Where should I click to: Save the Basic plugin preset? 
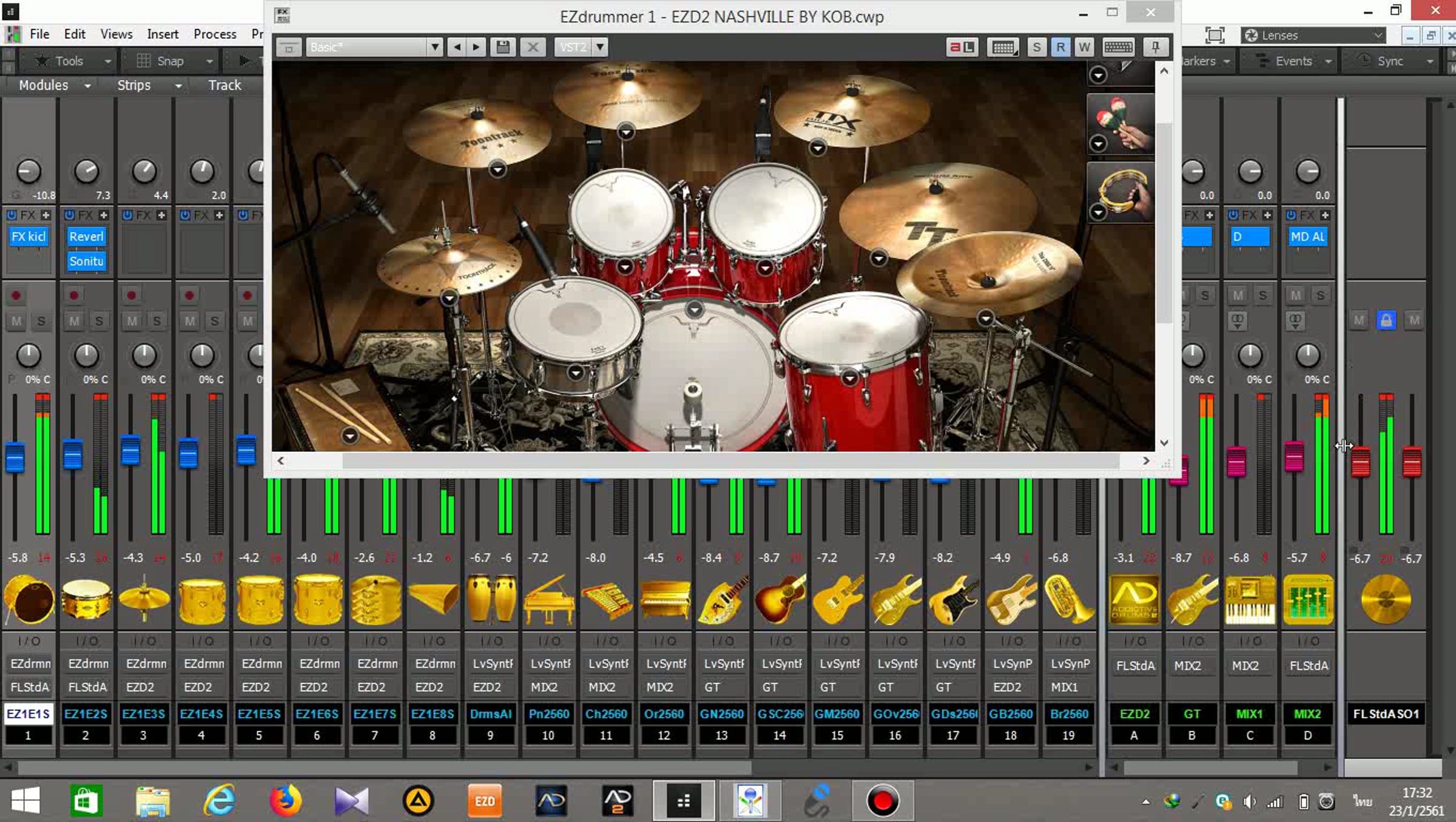[502, 47]
